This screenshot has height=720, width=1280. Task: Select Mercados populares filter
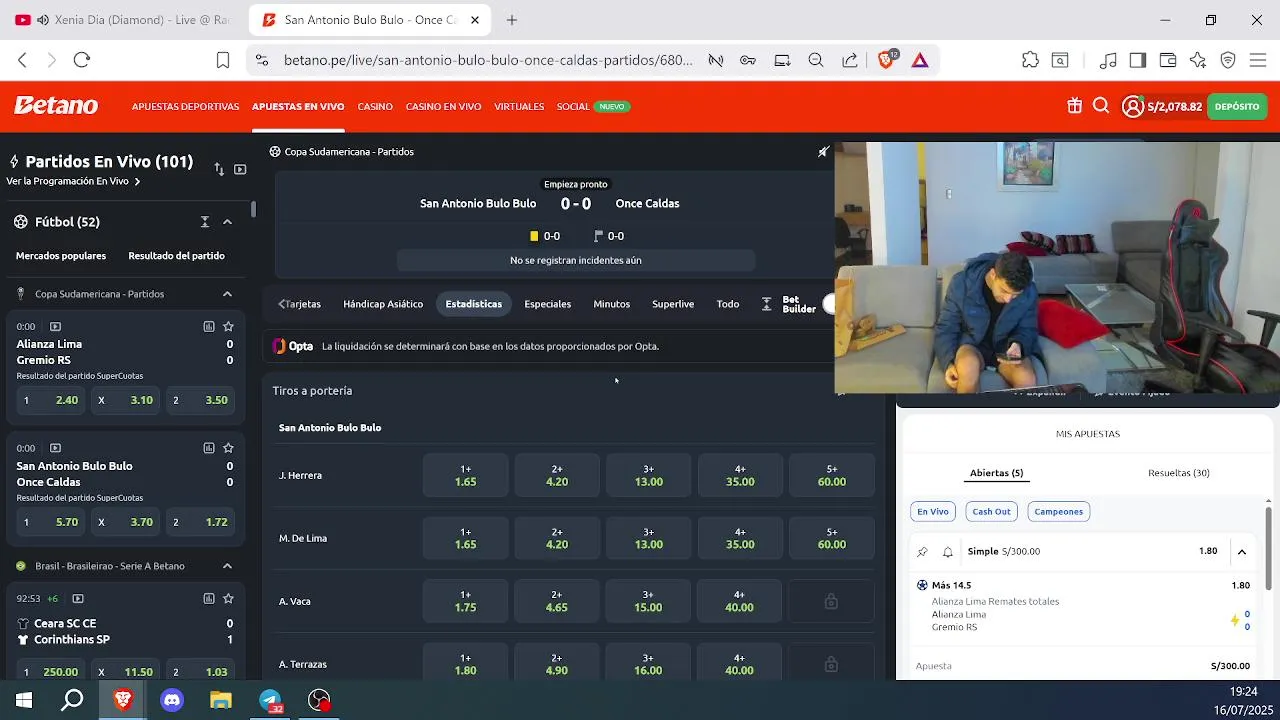(61, 256)
